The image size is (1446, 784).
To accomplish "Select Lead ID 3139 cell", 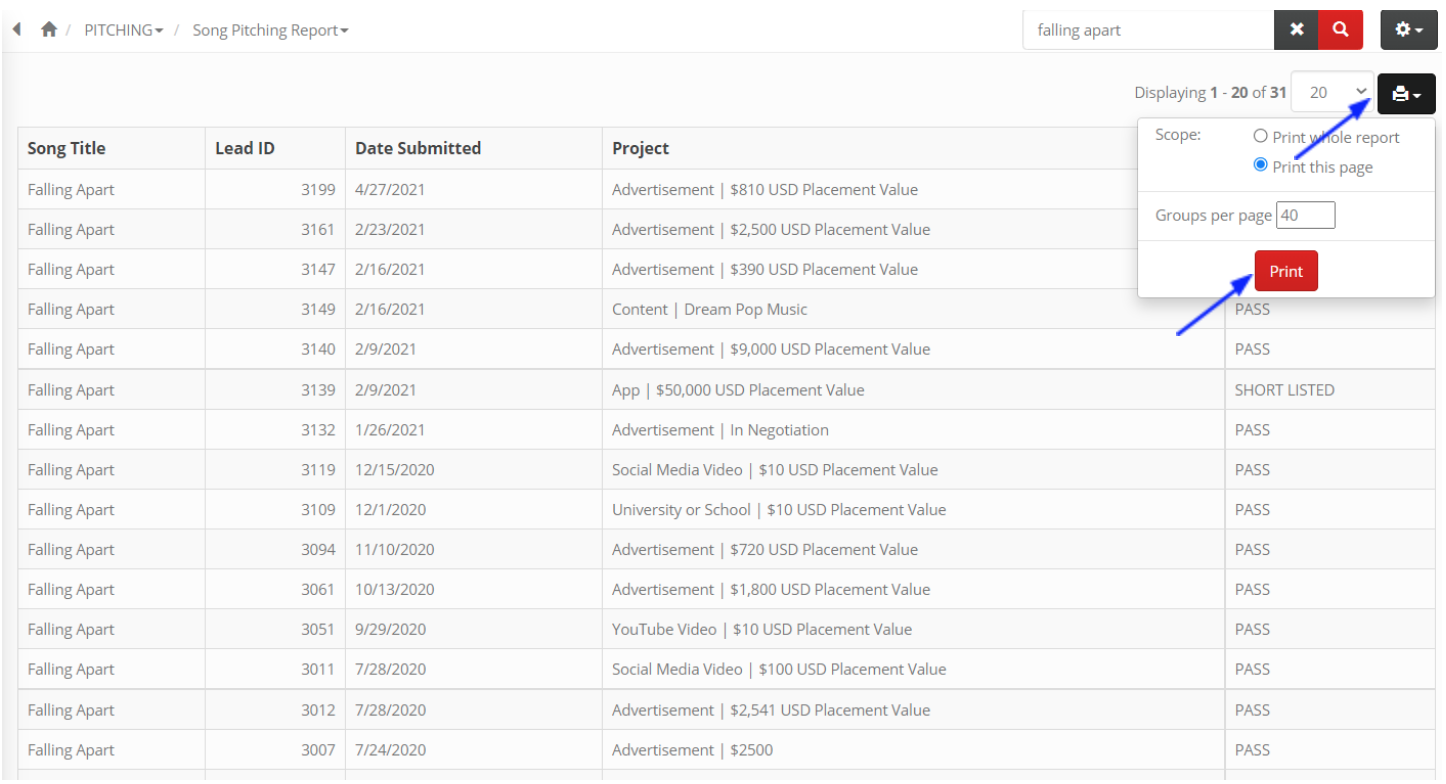I will coord(275,390).
